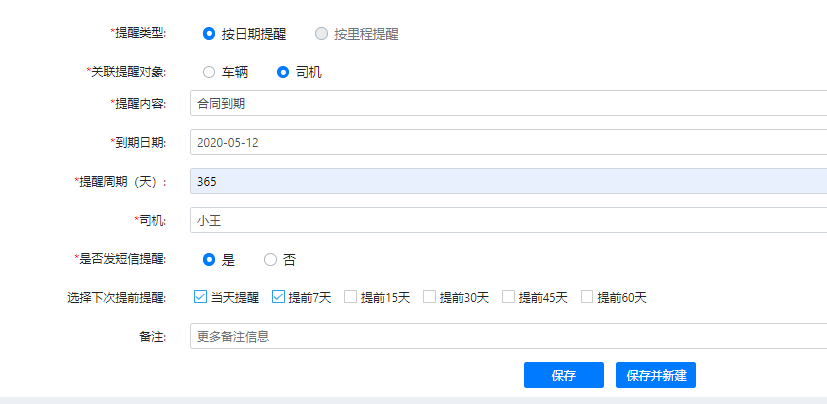Enable the 提前15天 checkbox

click(350, 297)
